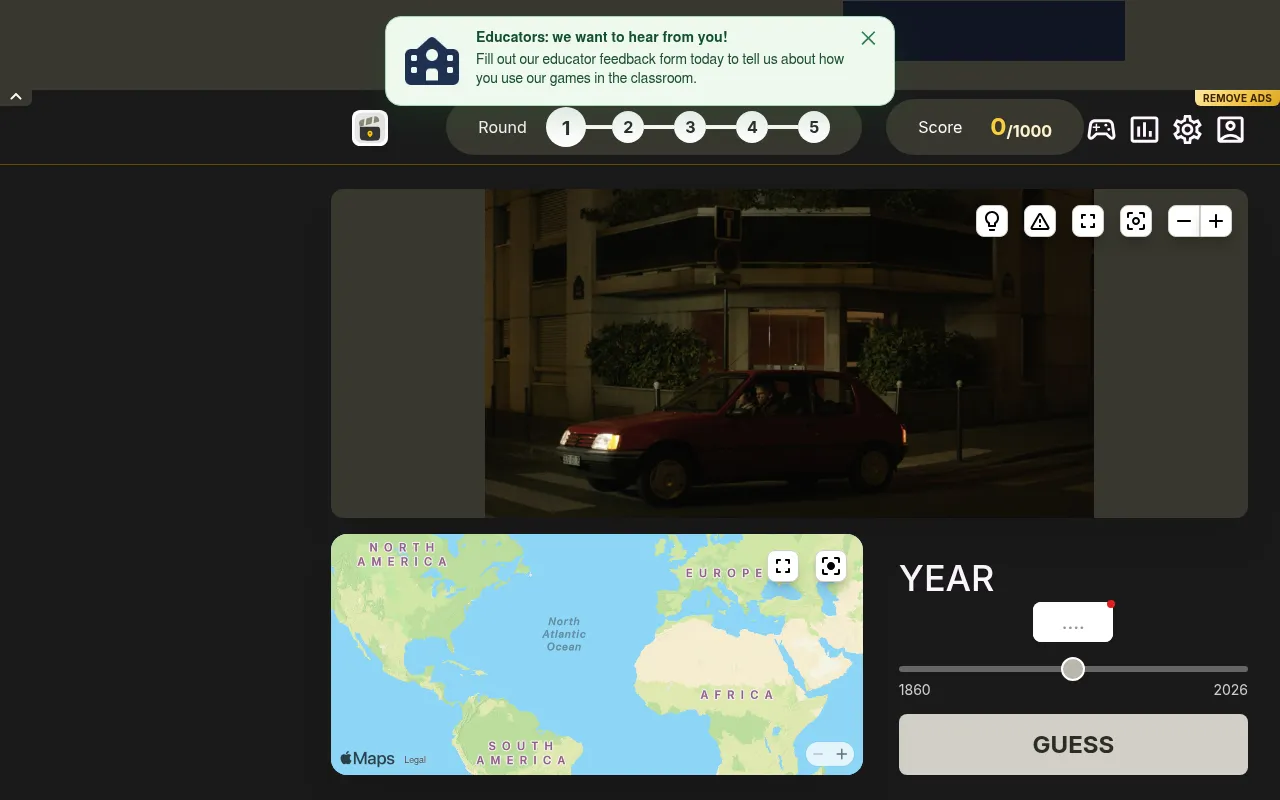The height and width of the screenshot is (800, 1280).
Task: Select round 5 in the progress bar
Action: (814, 127)
